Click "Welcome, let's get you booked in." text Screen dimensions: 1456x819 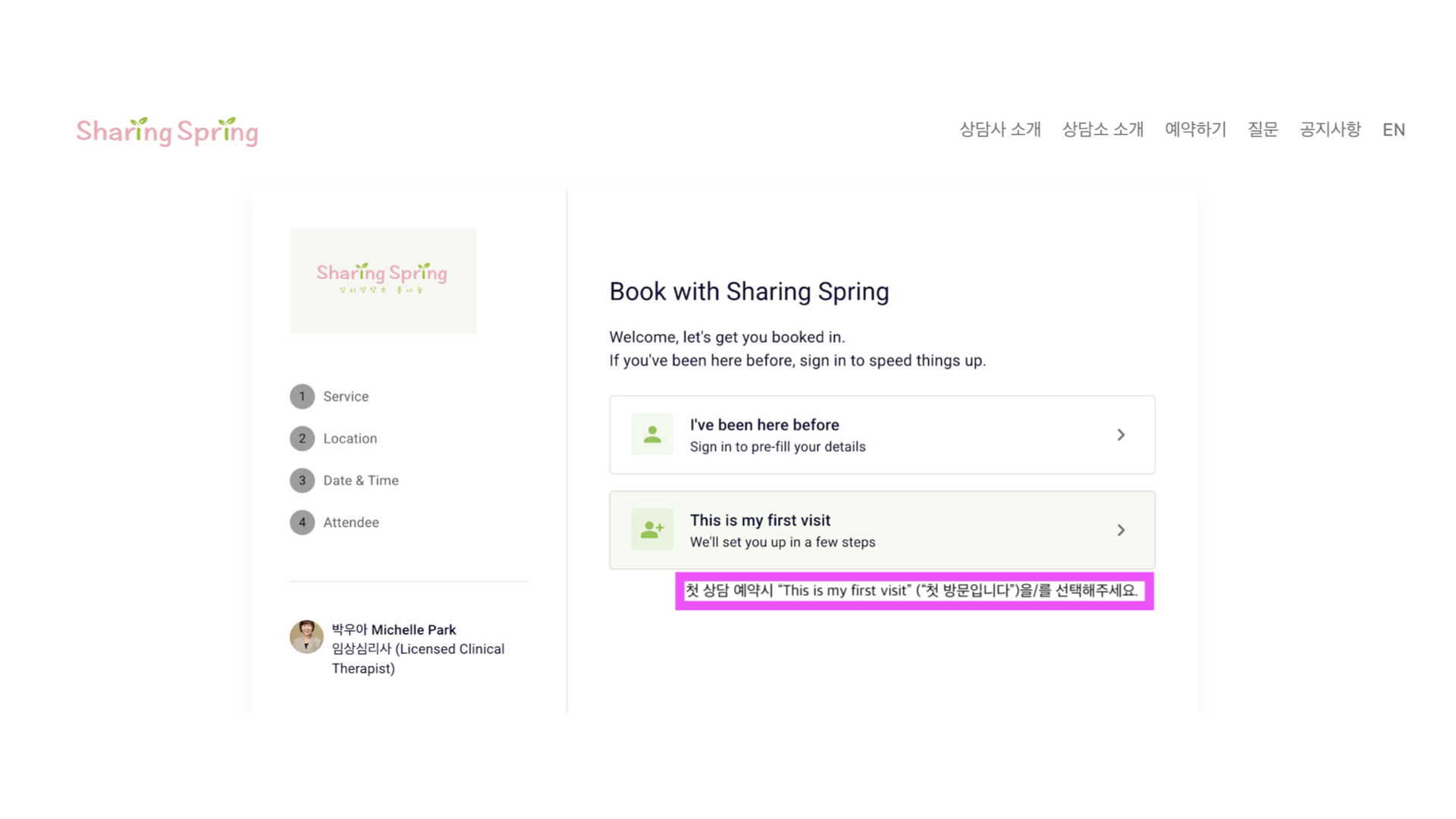point(726,337)
